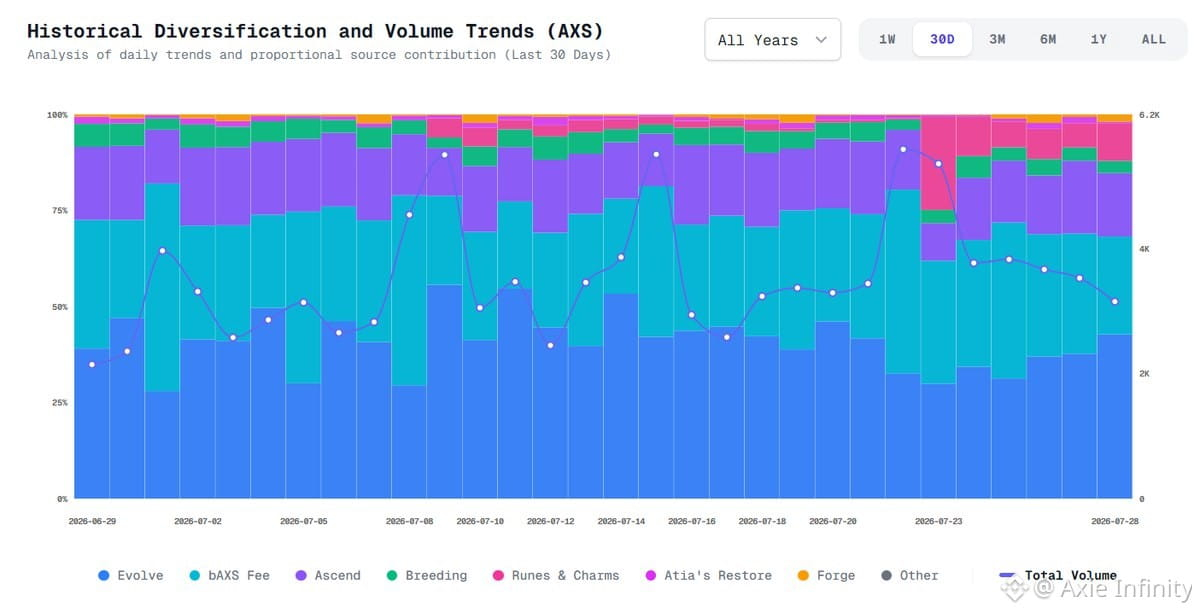This screenshot has width=1200, height=613.
Task: Click the 2026-07-08 axis date label
Action: click(x=410, y=521)
